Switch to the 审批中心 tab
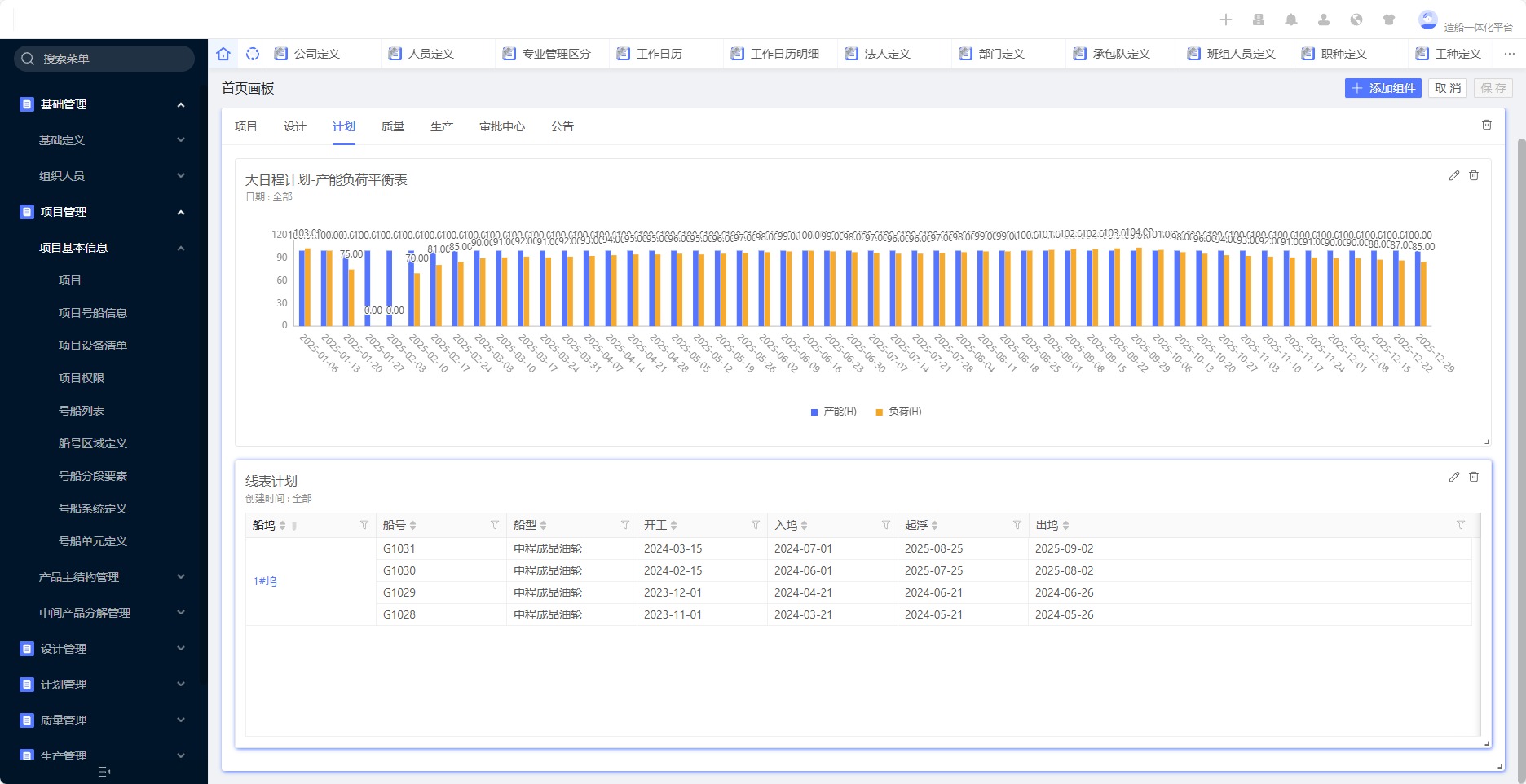The width and height of the screenshot is (1526, 784). click(x=502, y=126)
